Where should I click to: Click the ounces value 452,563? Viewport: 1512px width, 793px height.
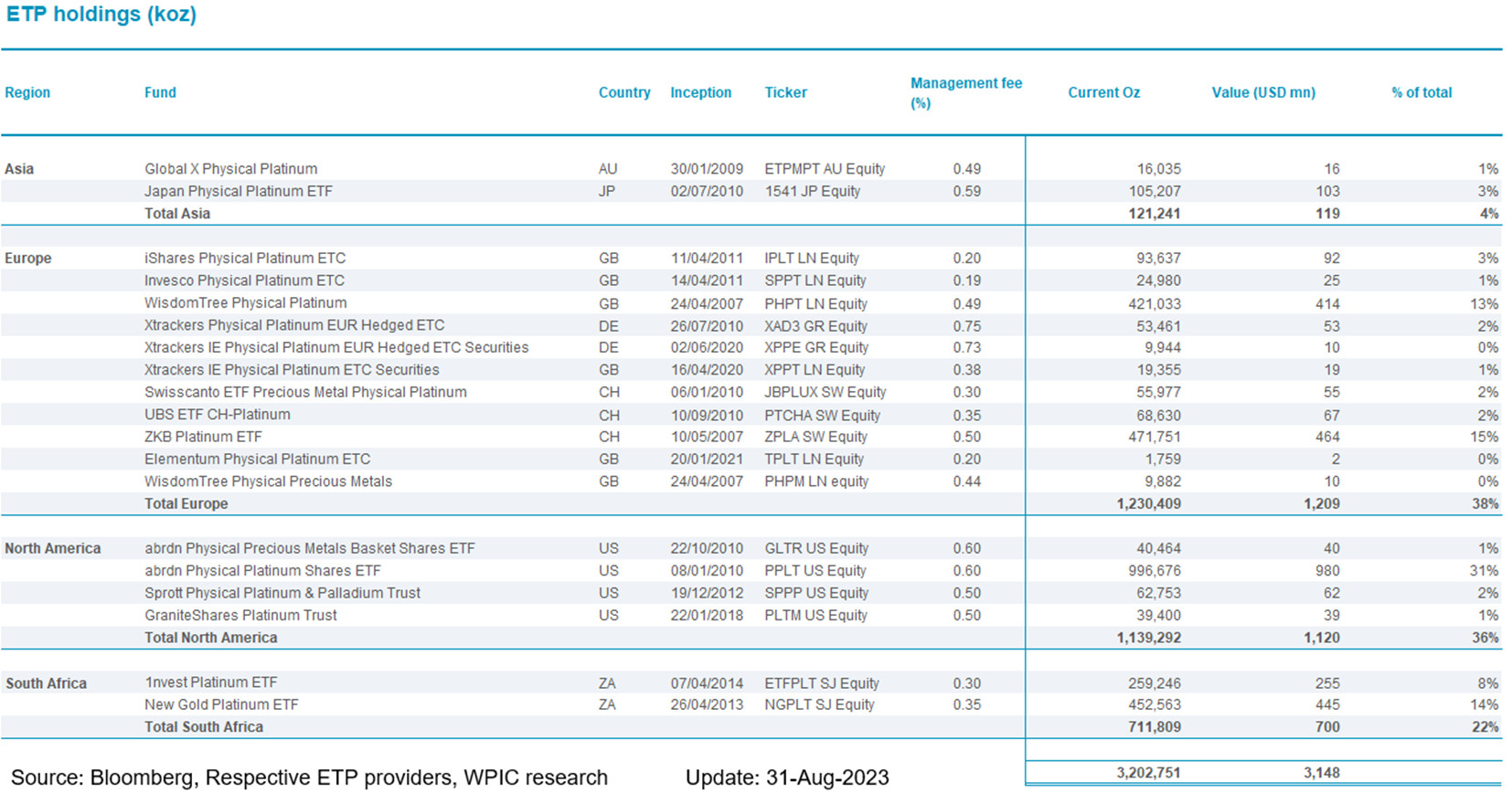click(1154, 704)
